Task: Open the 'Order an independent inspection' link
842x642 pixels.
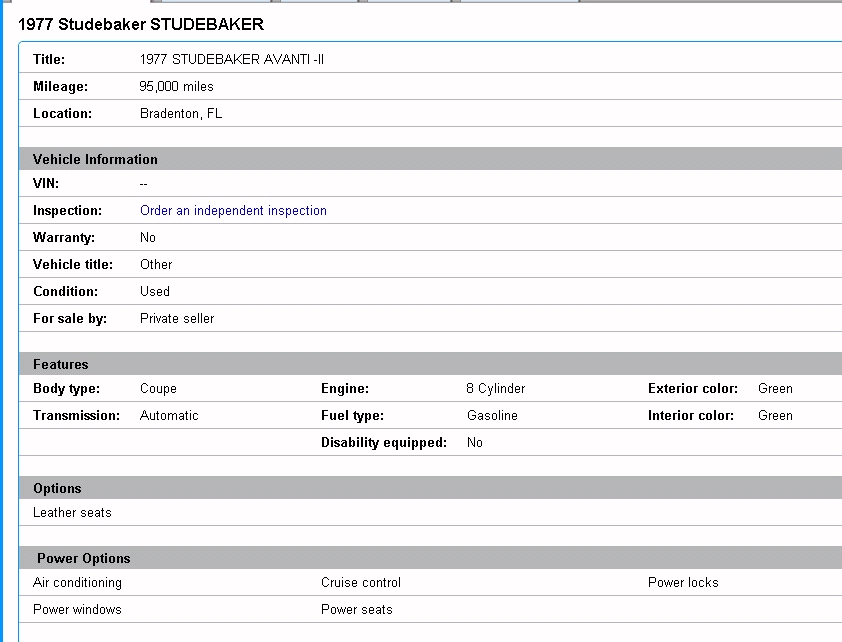Action: point(233,210)
